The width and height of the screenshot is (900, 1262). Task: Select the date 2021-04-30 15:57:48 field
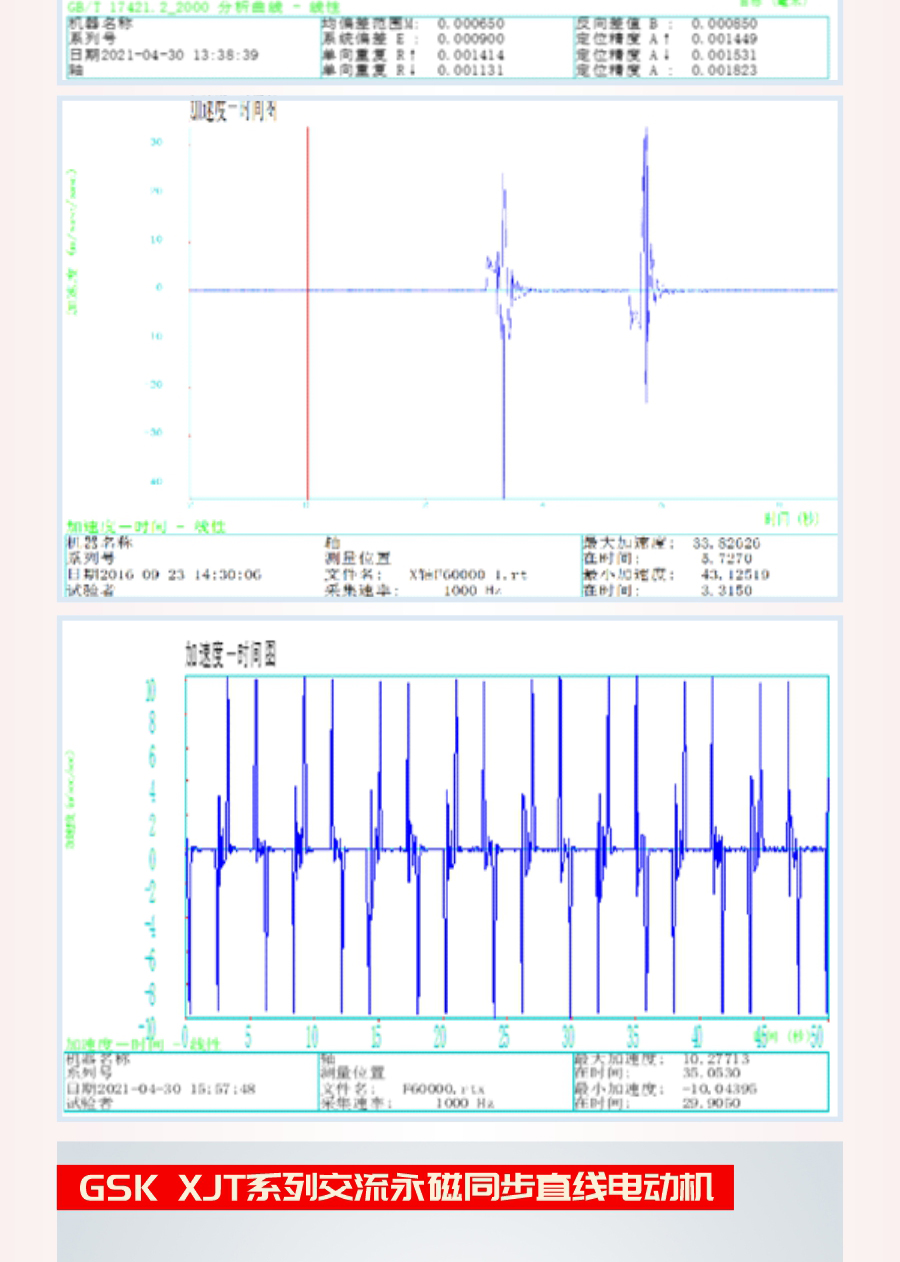point(162,1088)
